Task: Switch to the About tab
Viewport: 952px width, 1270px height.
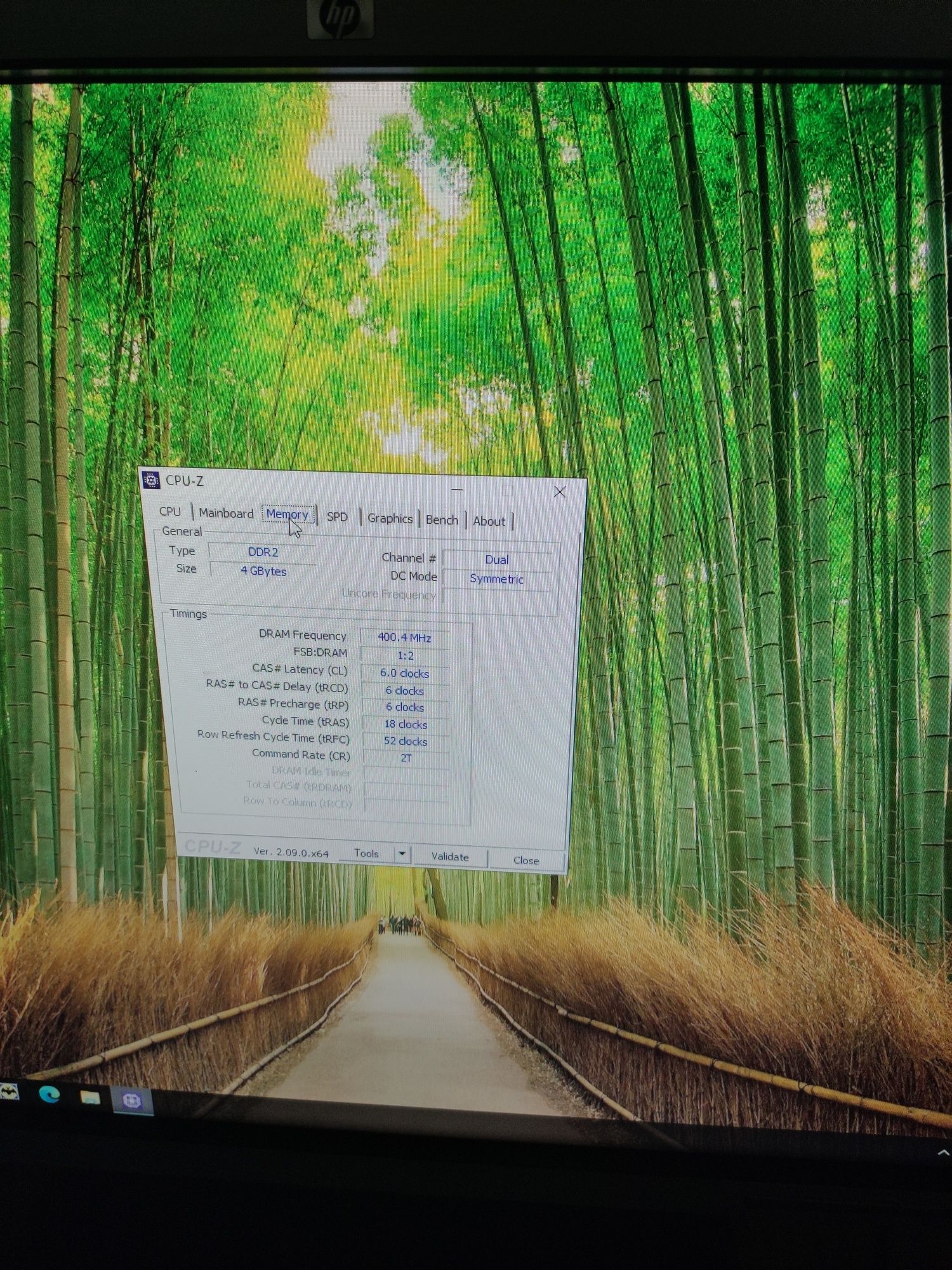Action: (x=489, y=521)
